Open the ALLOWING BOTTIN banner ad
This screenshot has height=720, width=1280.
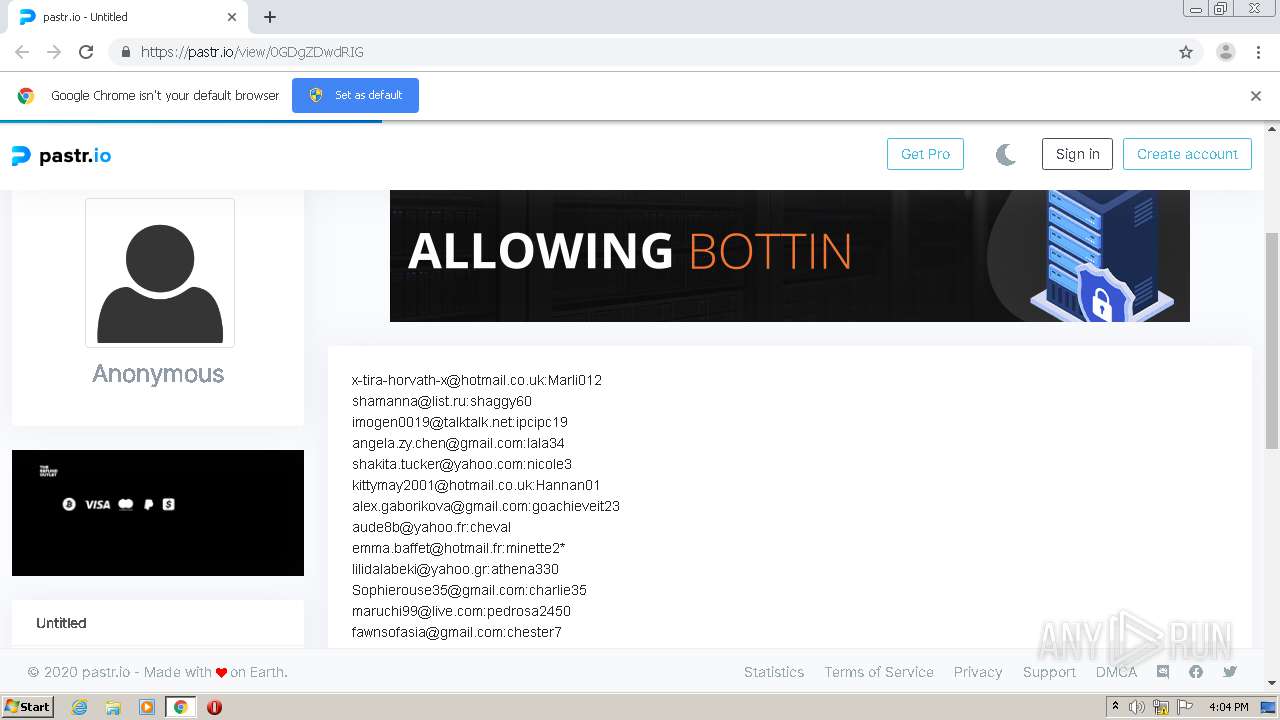click(x=790, y=256)
